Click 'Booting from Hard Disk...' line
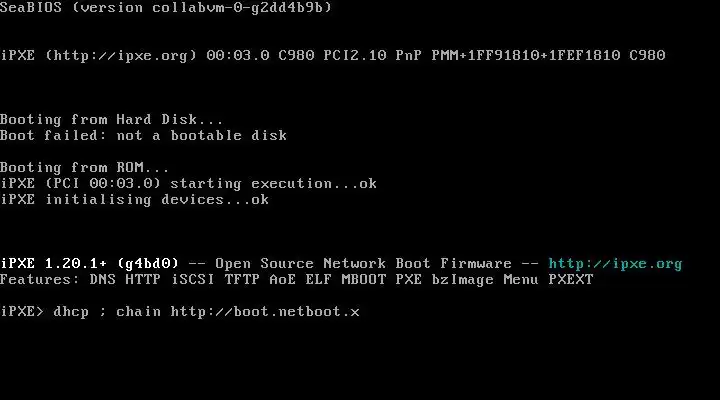Image resolution: width=720 pixels, height=400 pixels. tap(111, 119)
